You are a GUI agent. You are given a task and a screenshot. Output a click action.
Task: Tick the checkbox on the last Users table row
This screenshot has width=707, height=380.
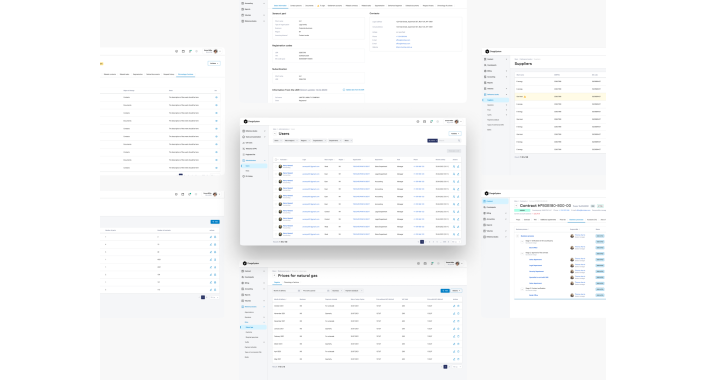point(276,234)
